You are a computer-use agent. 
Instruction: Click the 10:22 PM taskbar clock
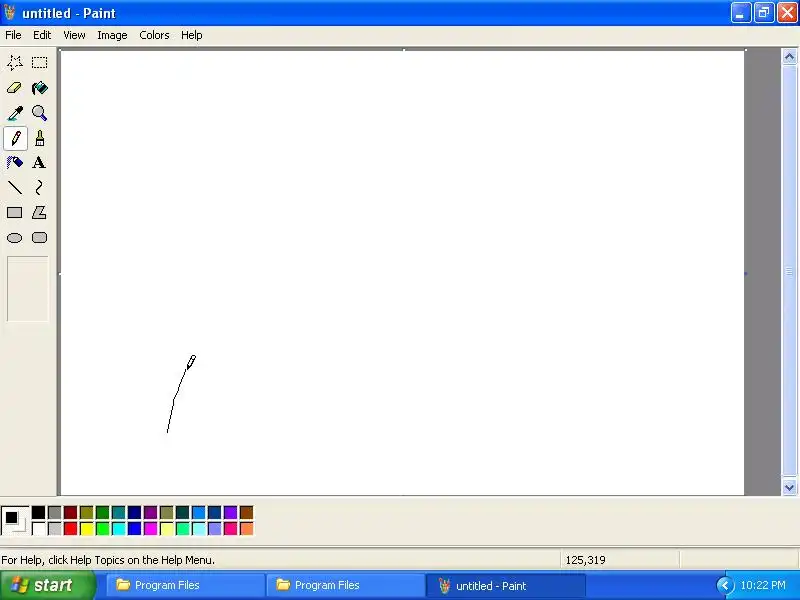763,585
